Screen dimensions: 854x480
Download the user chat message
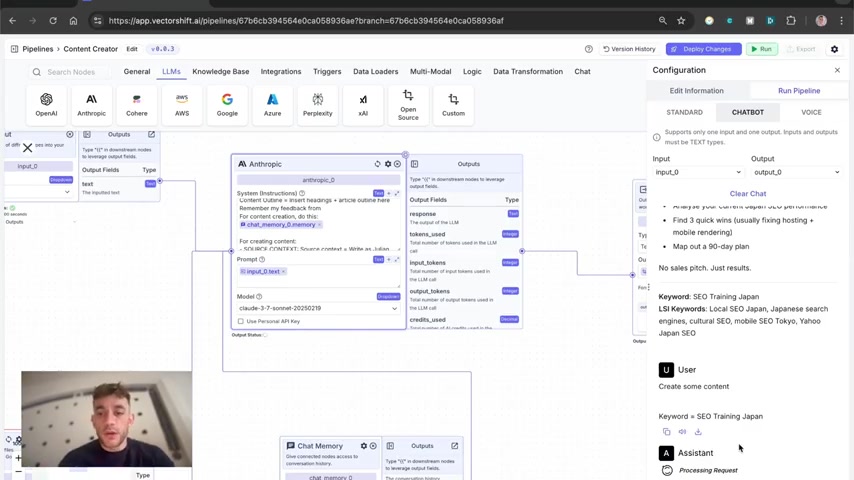point(698,432)
